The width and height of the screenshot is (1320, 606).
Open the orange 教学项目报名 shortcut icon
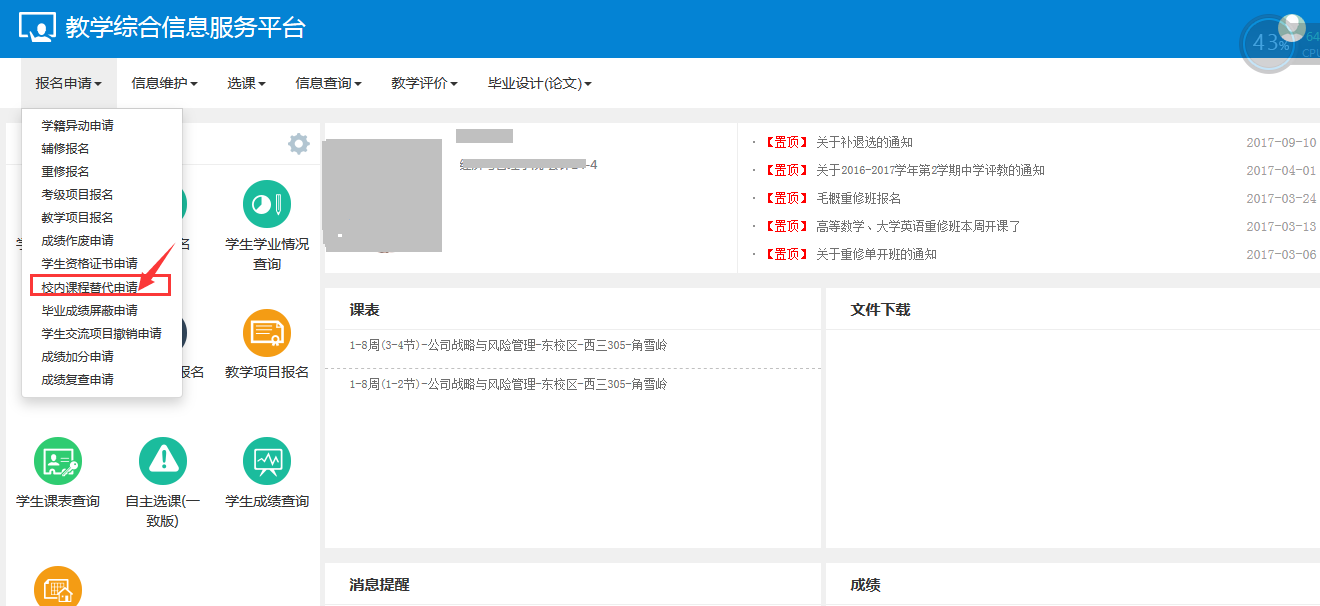tap(267, 333)
